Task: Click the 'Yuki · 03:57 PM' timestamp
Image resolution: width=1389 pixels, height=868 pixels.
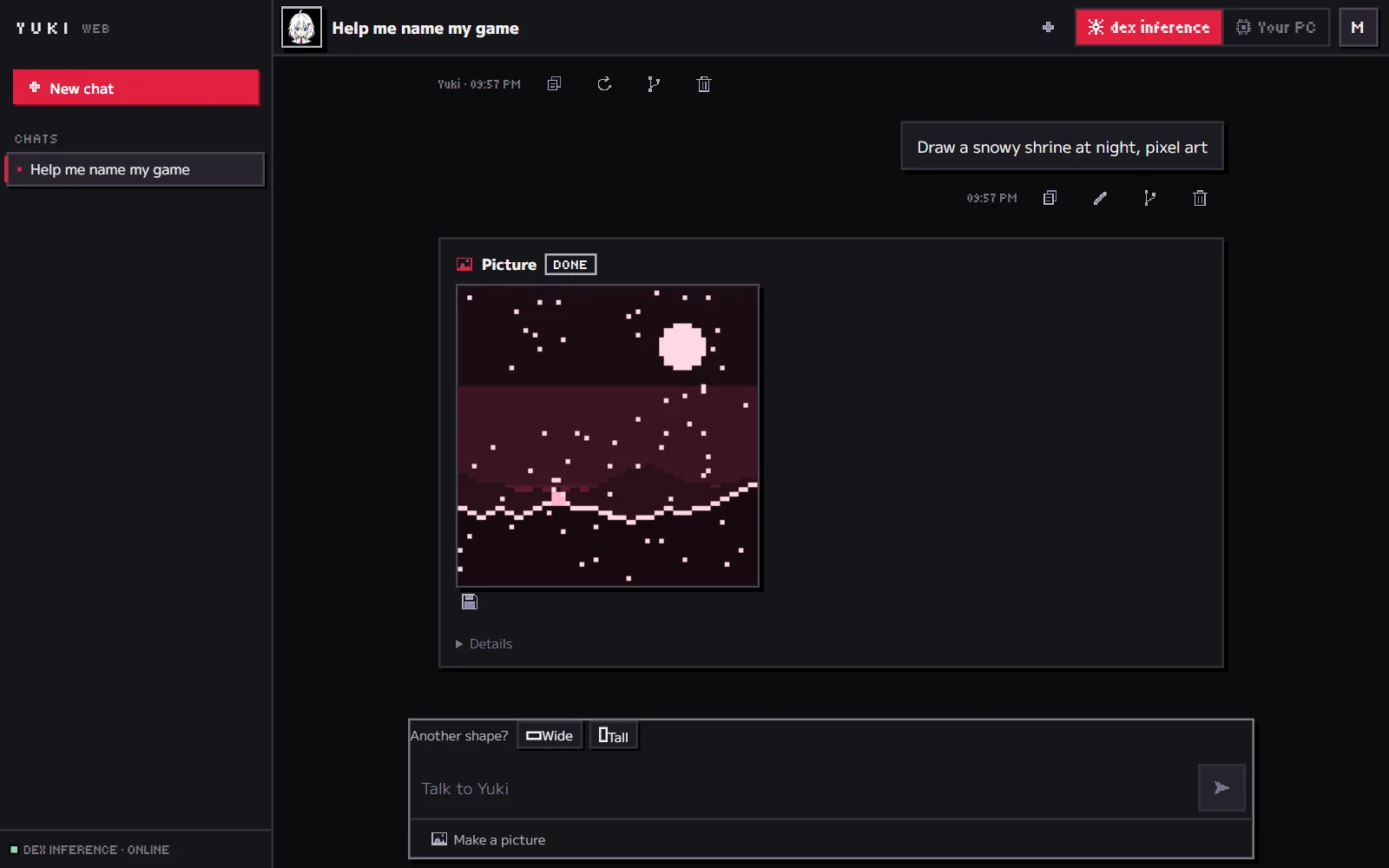Action: (479, 84)
